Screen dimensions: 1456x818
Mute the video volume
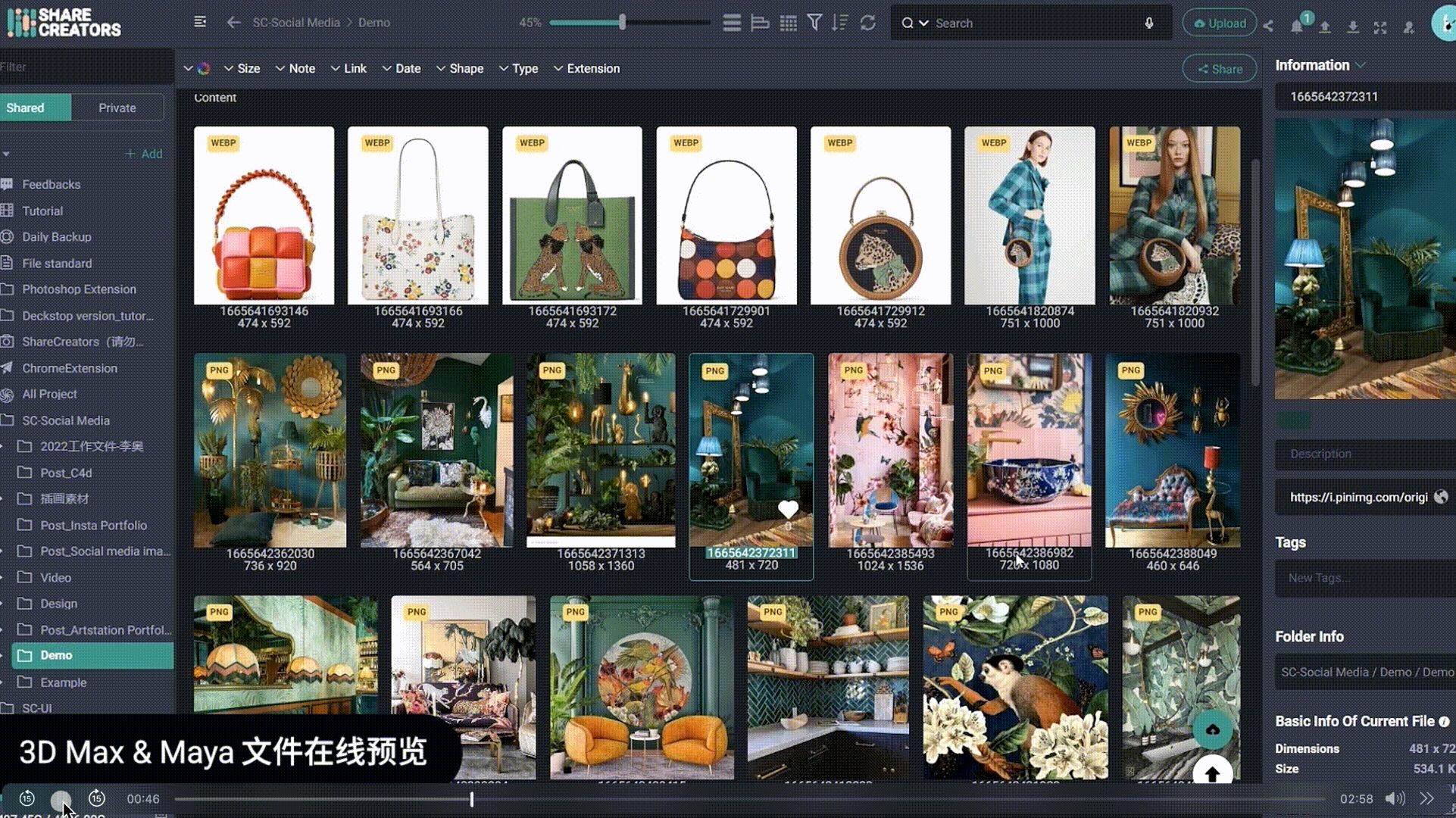1395,798
